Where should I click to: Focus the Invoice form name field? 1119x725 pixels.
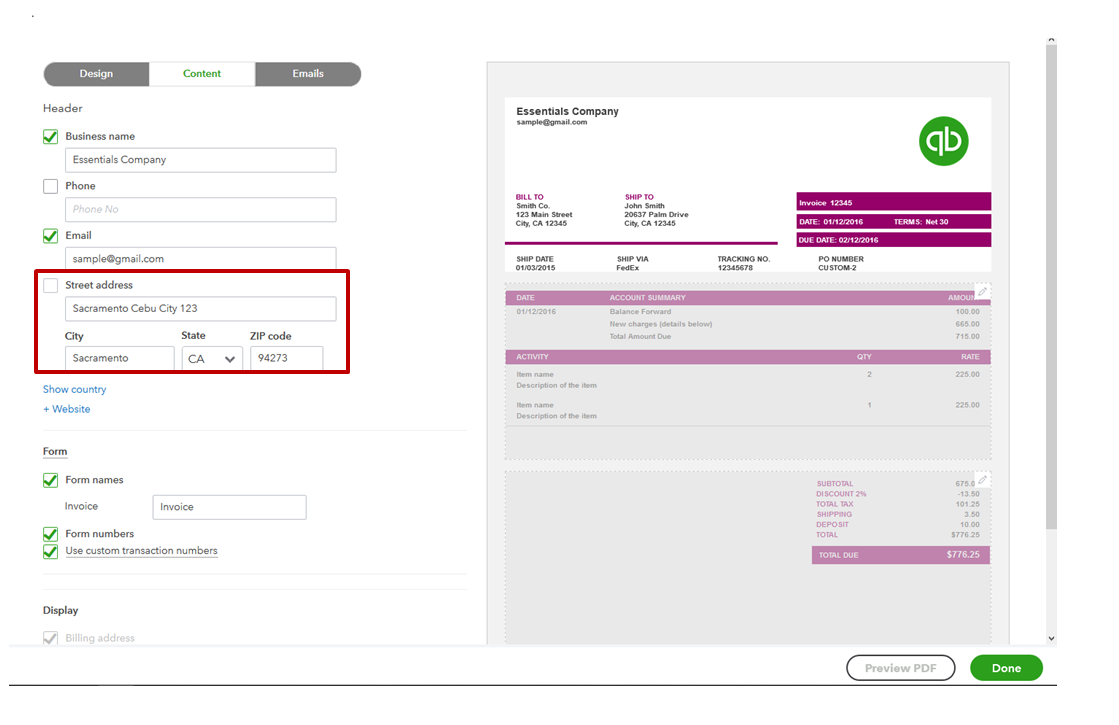click(x=229, y=507)
